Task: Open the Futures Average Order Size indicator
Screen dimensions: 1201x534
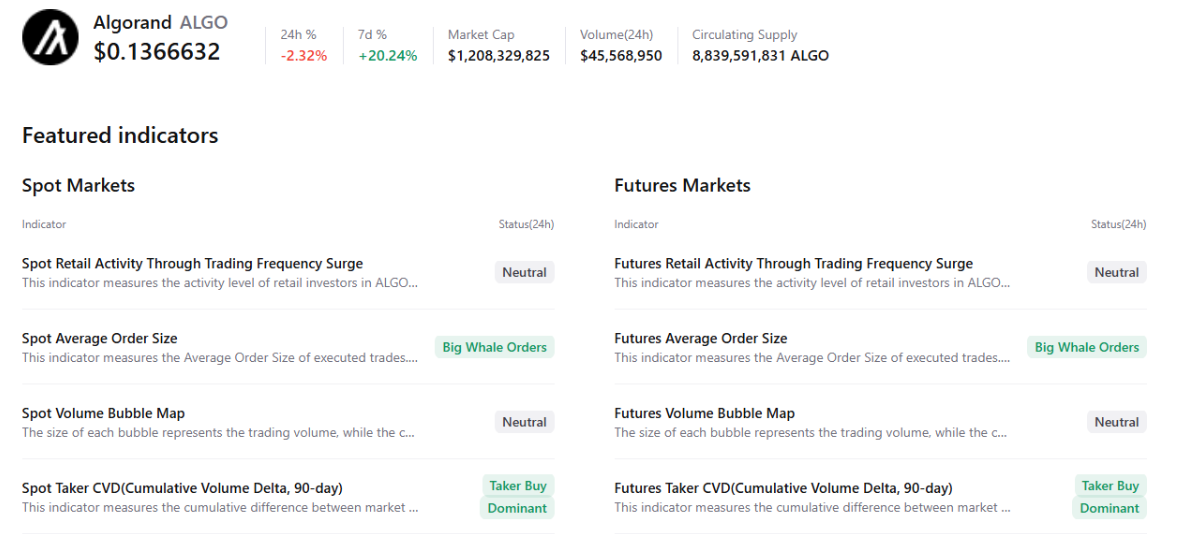Action: click(x=700, y=339)
